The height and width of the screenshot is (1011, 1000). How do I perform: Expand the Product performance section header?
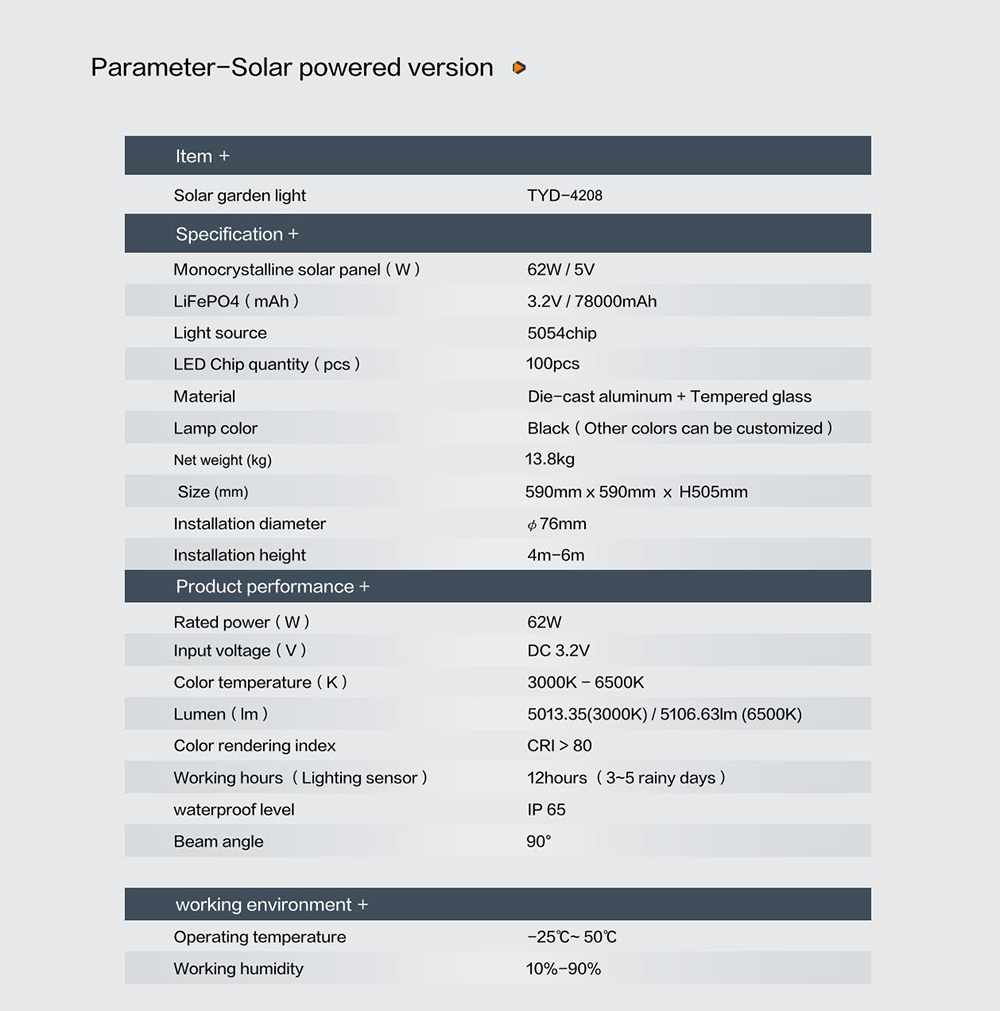(272, 587)
